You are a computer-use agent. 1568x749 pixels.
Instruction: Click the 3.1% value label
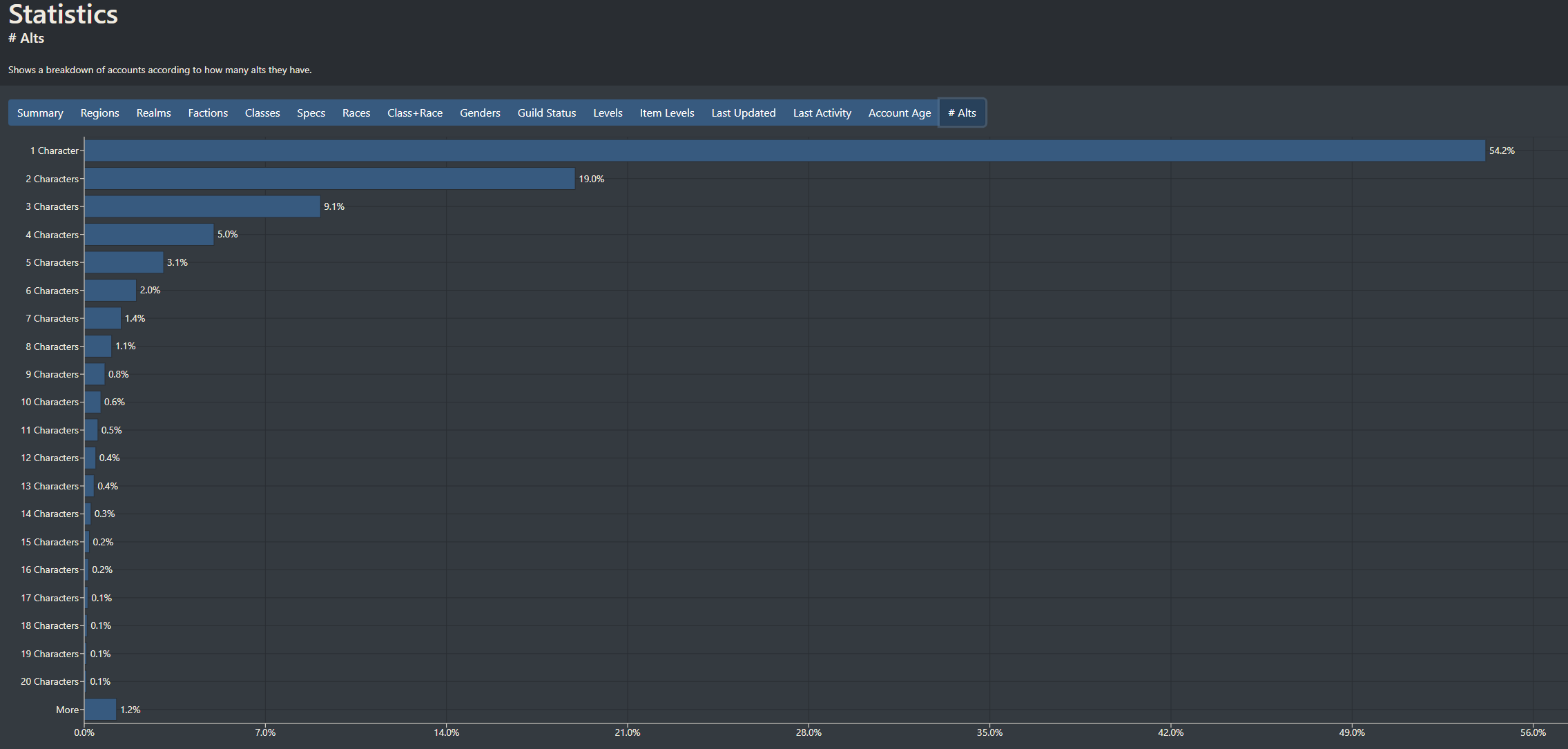pos(177,262)
